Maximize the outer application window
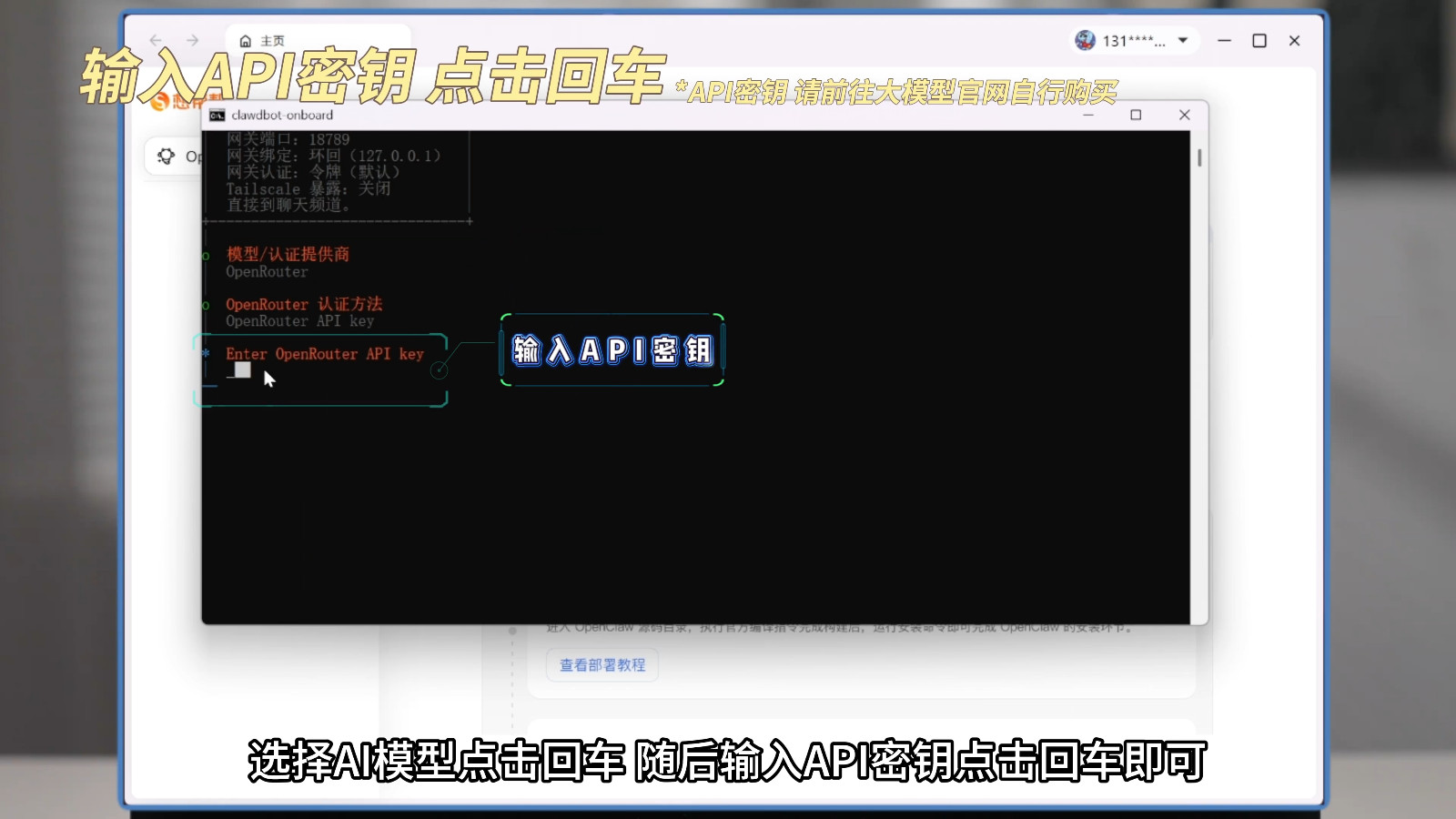The width and height of the screenshot is (1456, 819). [1259, 40]
